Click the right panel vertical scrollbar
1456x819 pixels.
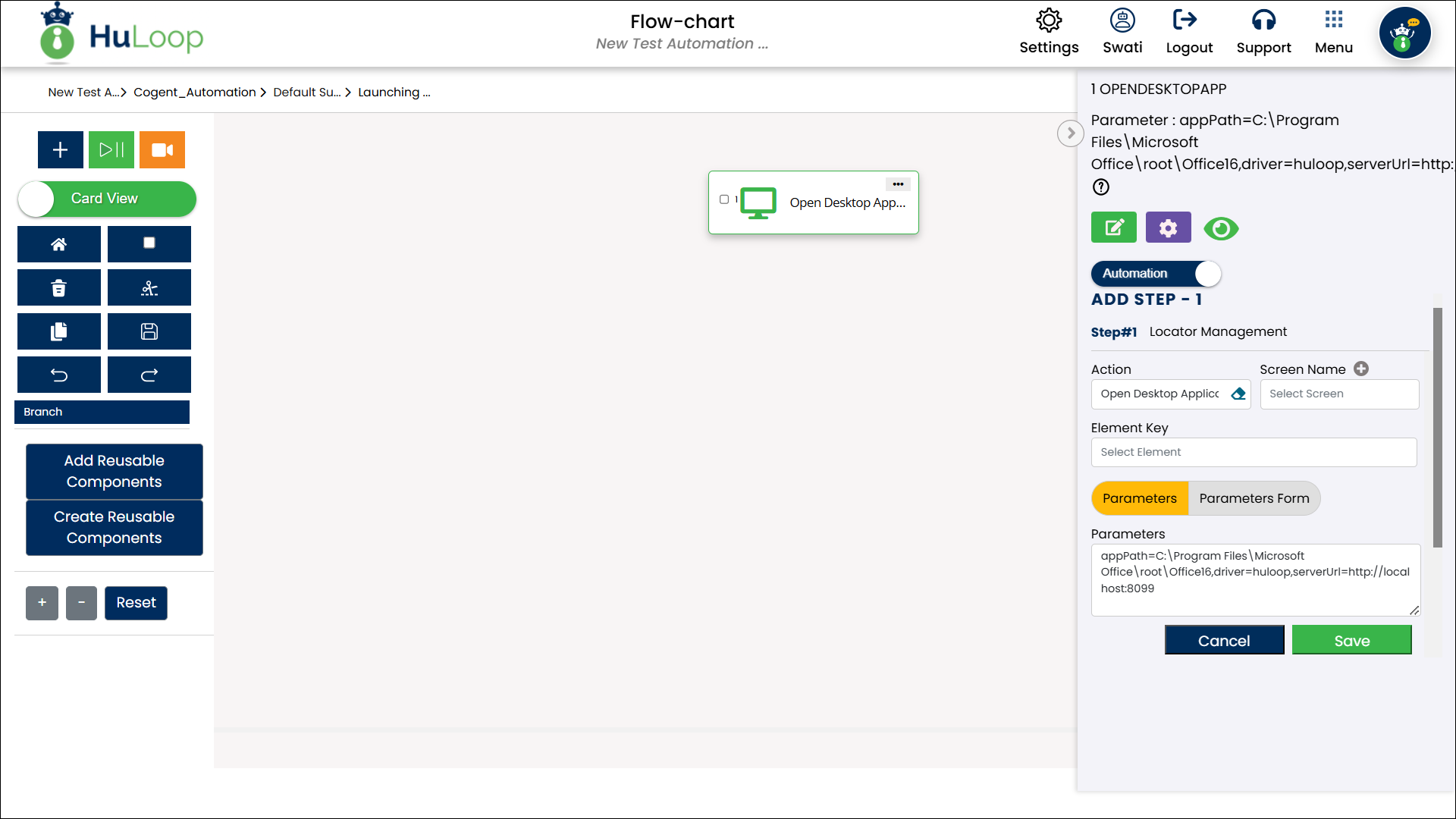point(1437,428)
